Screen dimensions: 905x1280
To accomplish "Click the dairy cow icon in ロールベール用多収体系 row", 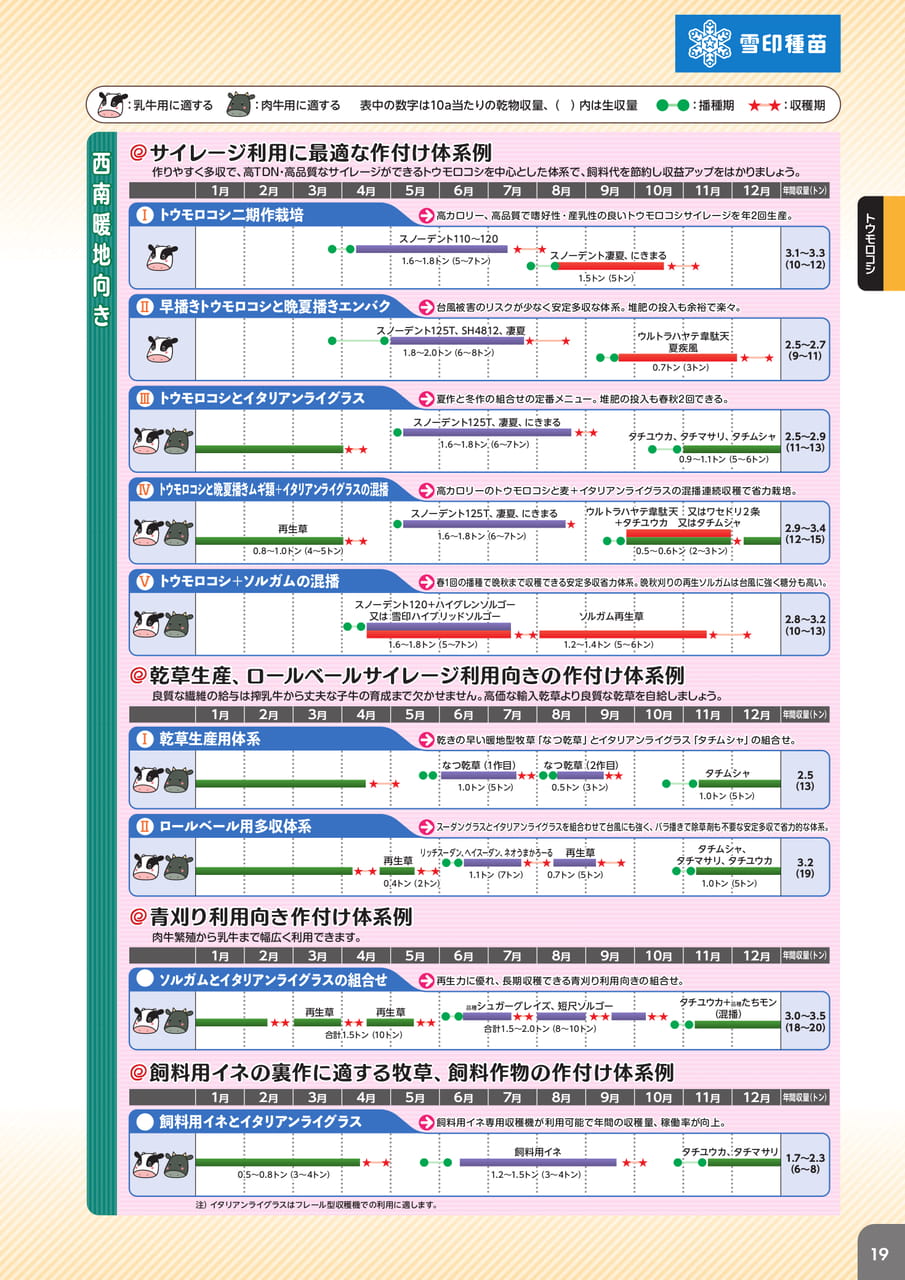I will [x=147, y=866].
